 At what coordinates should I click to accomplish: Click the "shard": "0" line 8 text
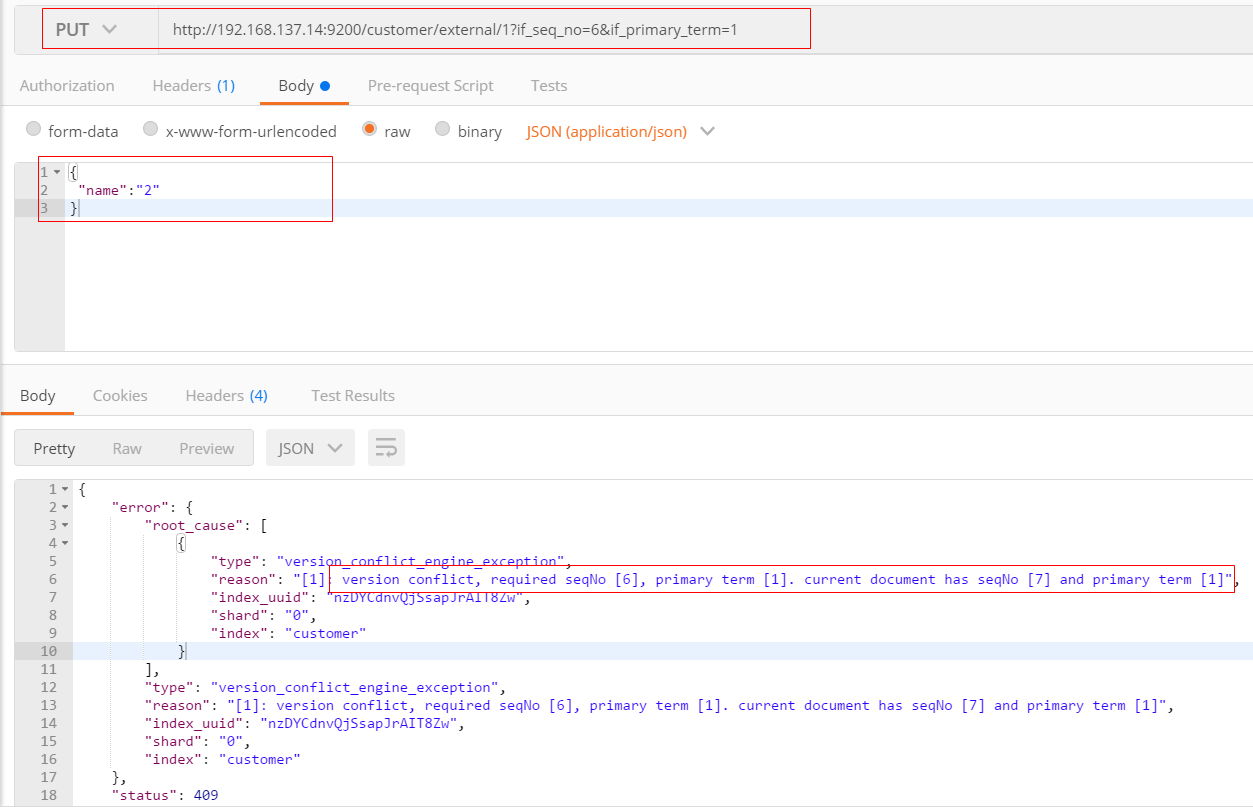point(264,615)
